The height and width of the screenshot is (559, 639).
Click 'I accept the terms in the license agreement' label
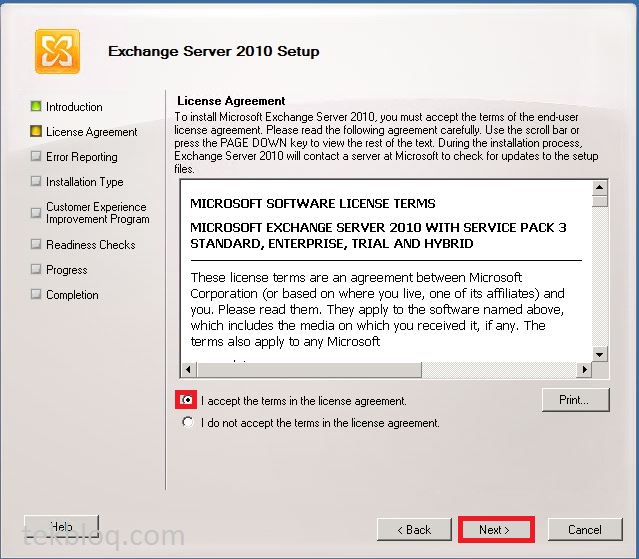click(x=304, y=401)
